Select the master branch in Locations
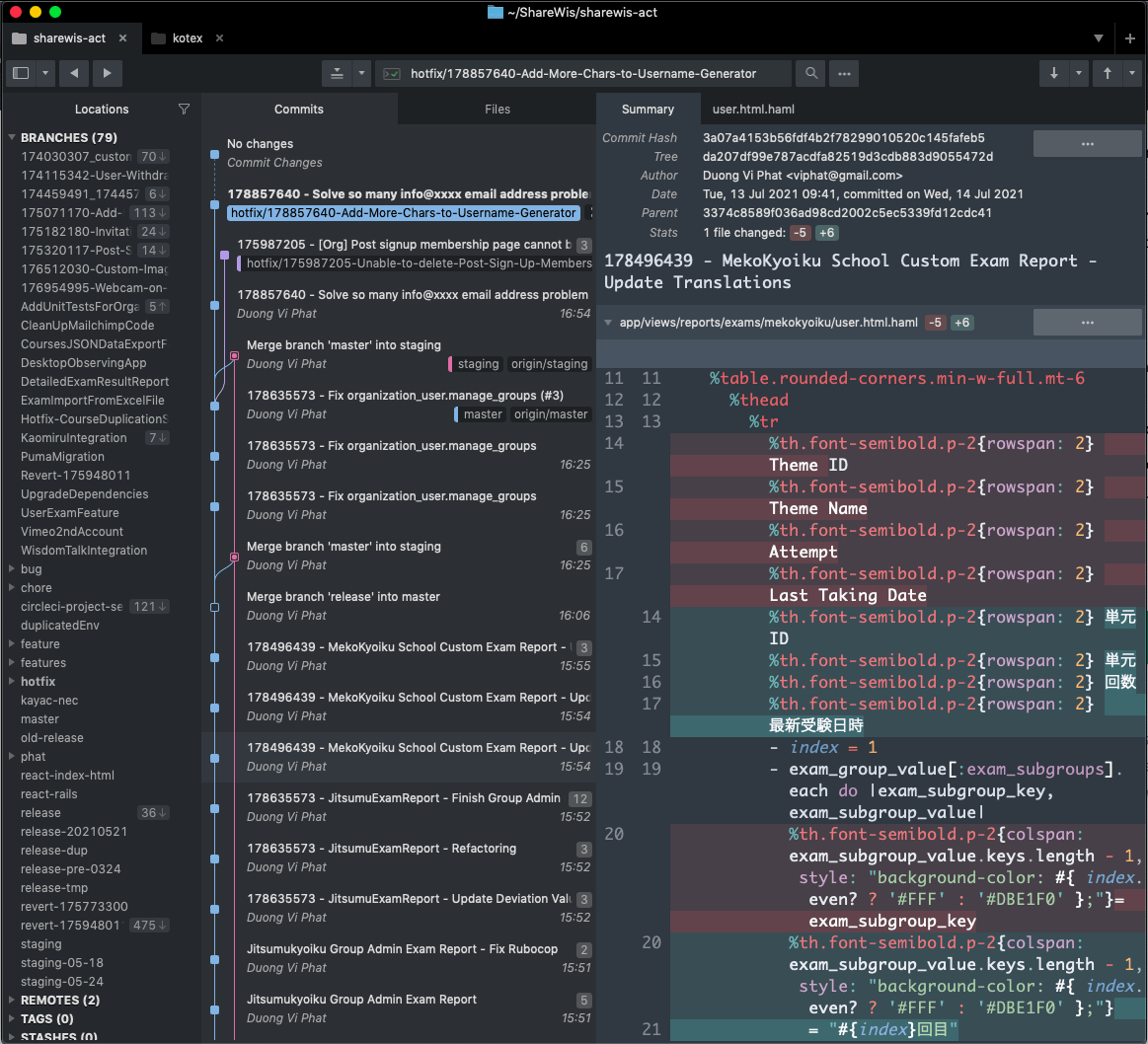This screenshot has width=1148, height=1044. click(39, 719)
